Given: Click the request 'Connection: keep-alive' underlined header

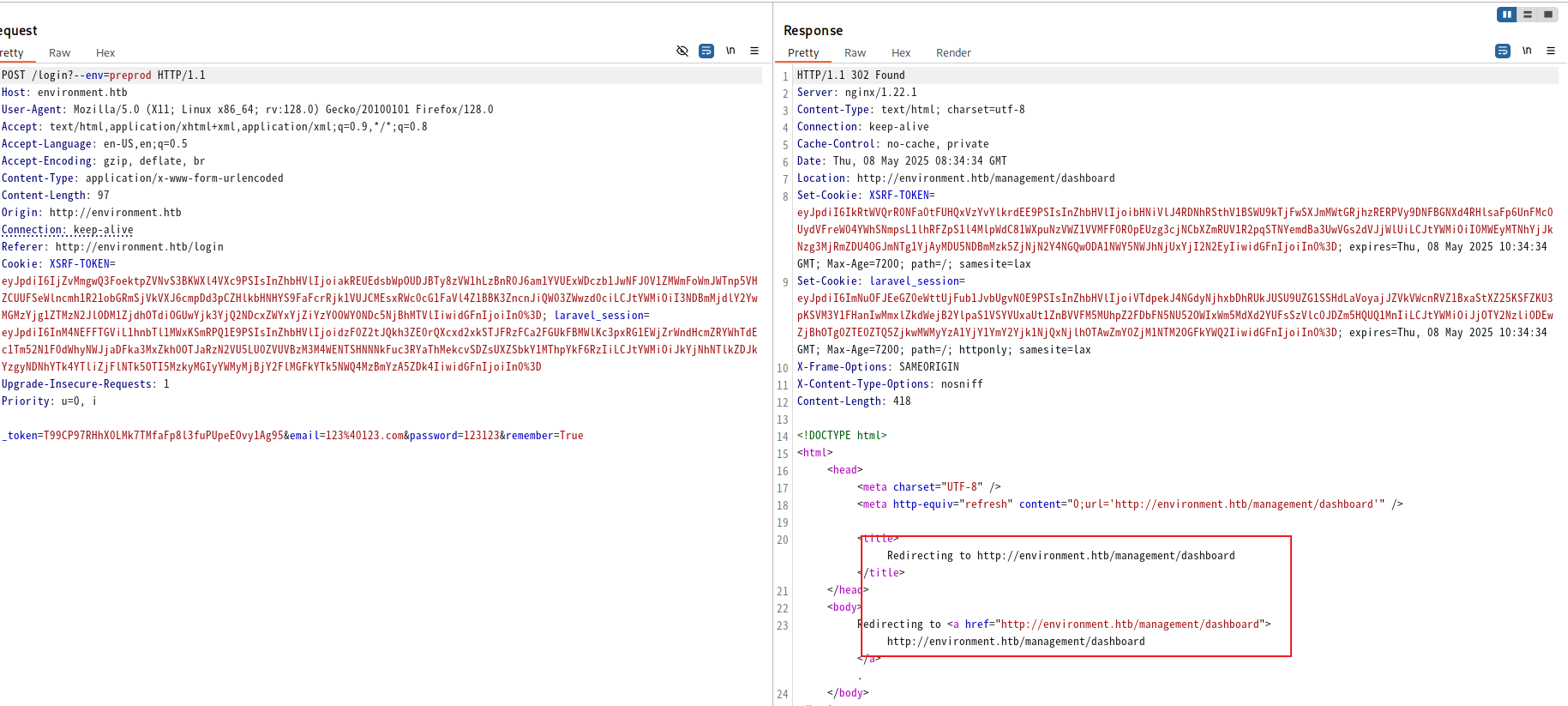Looking at the screenshot, I should tap(68, 230).
